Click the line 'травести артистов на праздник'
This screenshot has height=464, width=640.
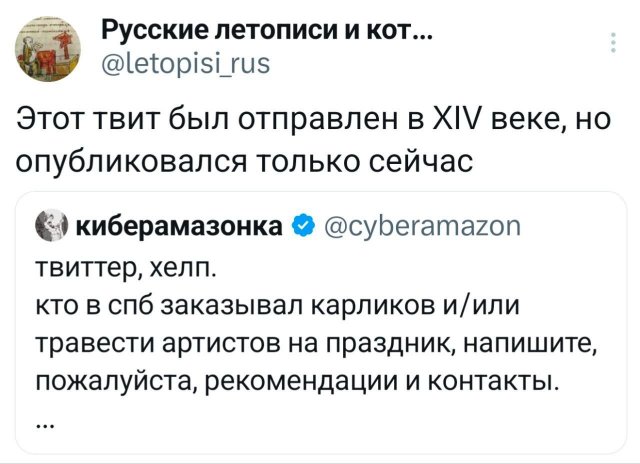tap(315, 342)
